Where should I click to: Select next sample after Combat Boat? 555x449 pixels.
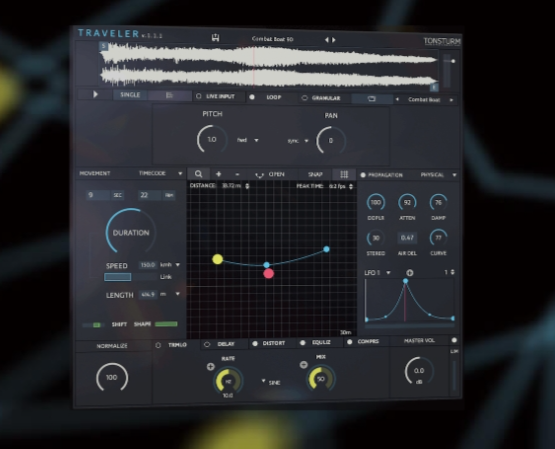tap(451, 100)
